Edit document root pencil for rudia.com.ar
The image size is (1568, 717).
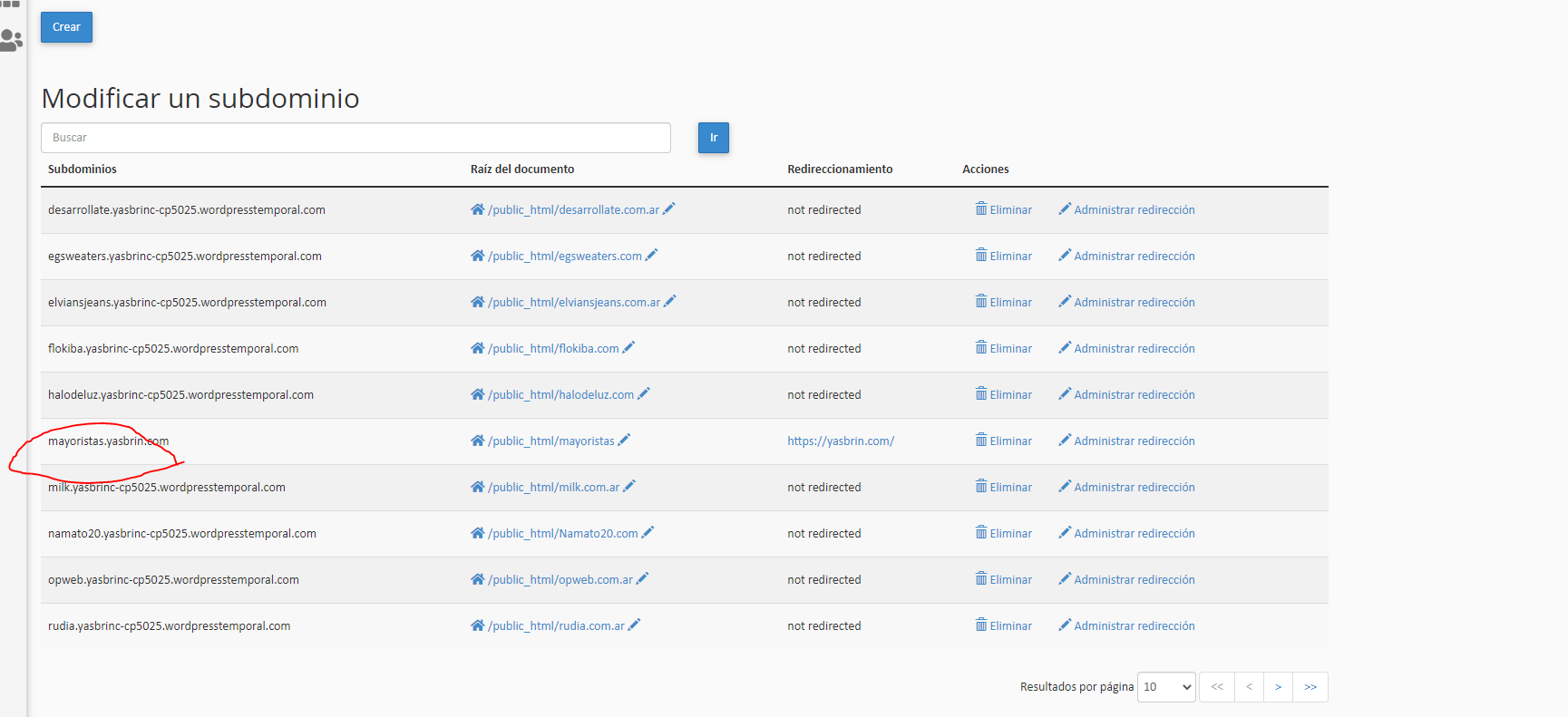(x=634, y=625)
